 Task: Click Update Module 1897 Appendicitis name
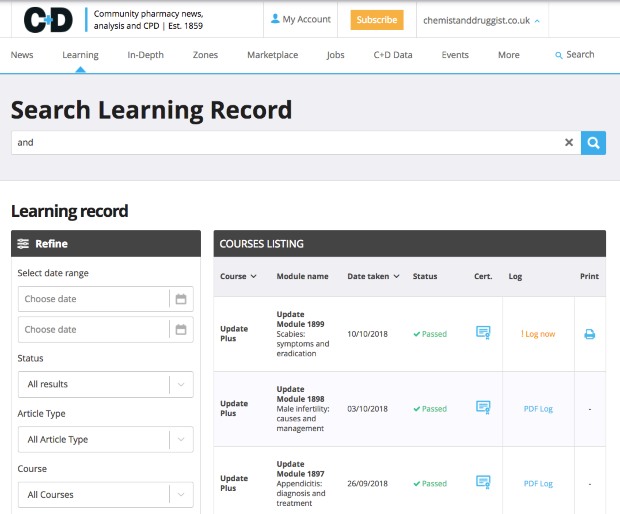301,484
